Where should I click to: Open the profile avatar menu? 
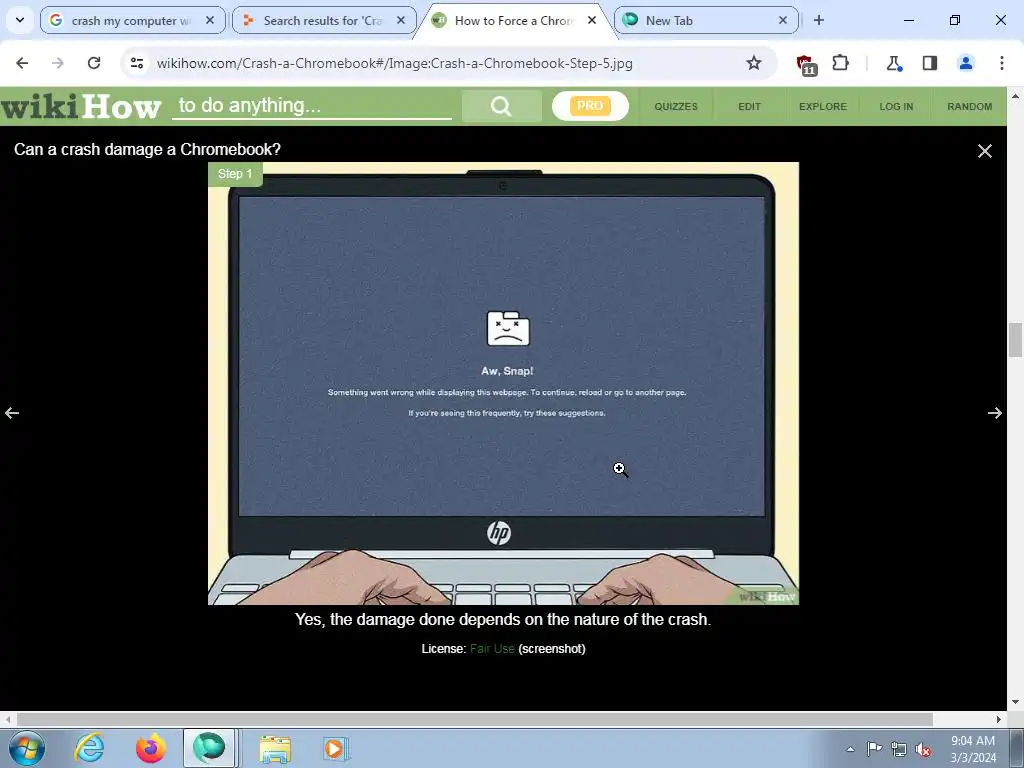965,63
